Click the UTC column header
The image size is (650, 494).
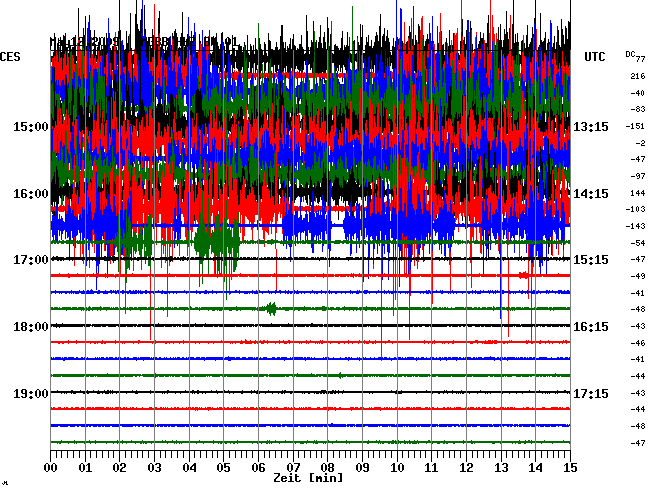click(x=595, y=57)
